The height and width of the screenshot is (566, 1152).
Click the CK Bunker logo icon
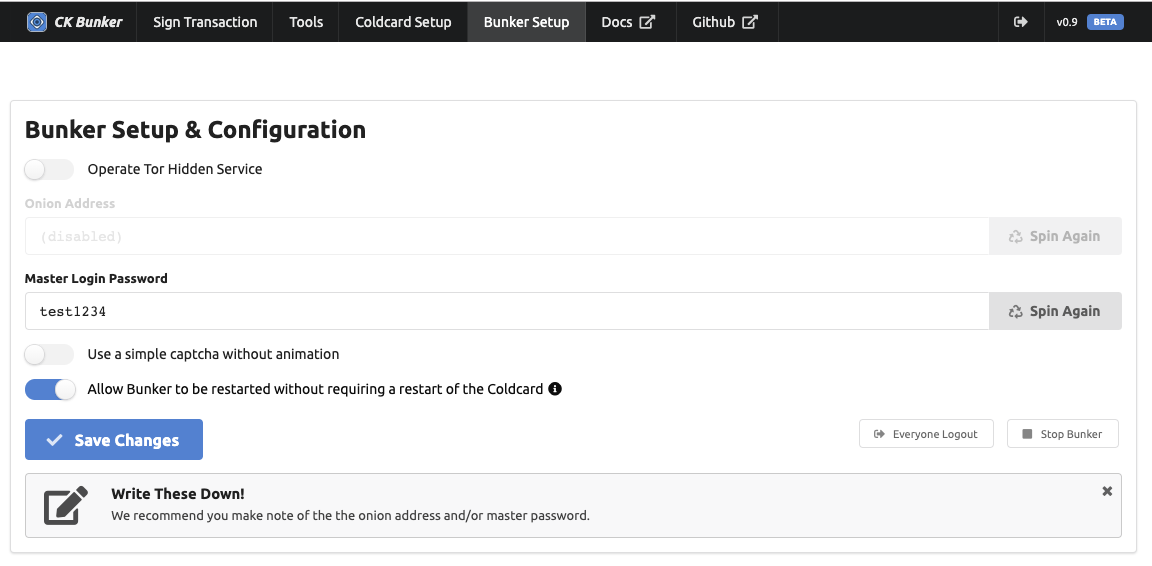point(37,22)
